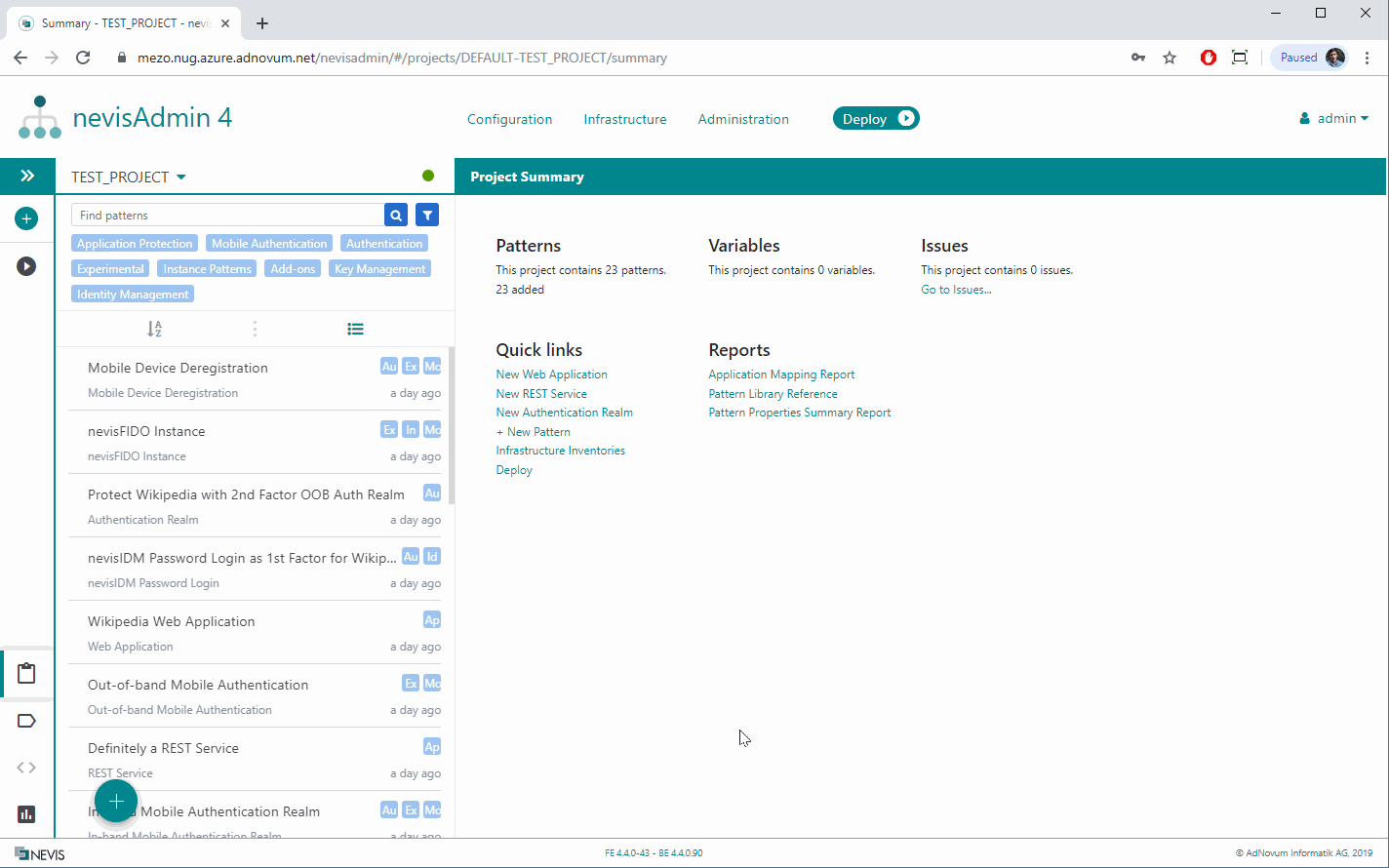Viewport: 1389px width, 868px height.
Task: Open the saved passwords key icon
Action: [x=1138, y=58]
